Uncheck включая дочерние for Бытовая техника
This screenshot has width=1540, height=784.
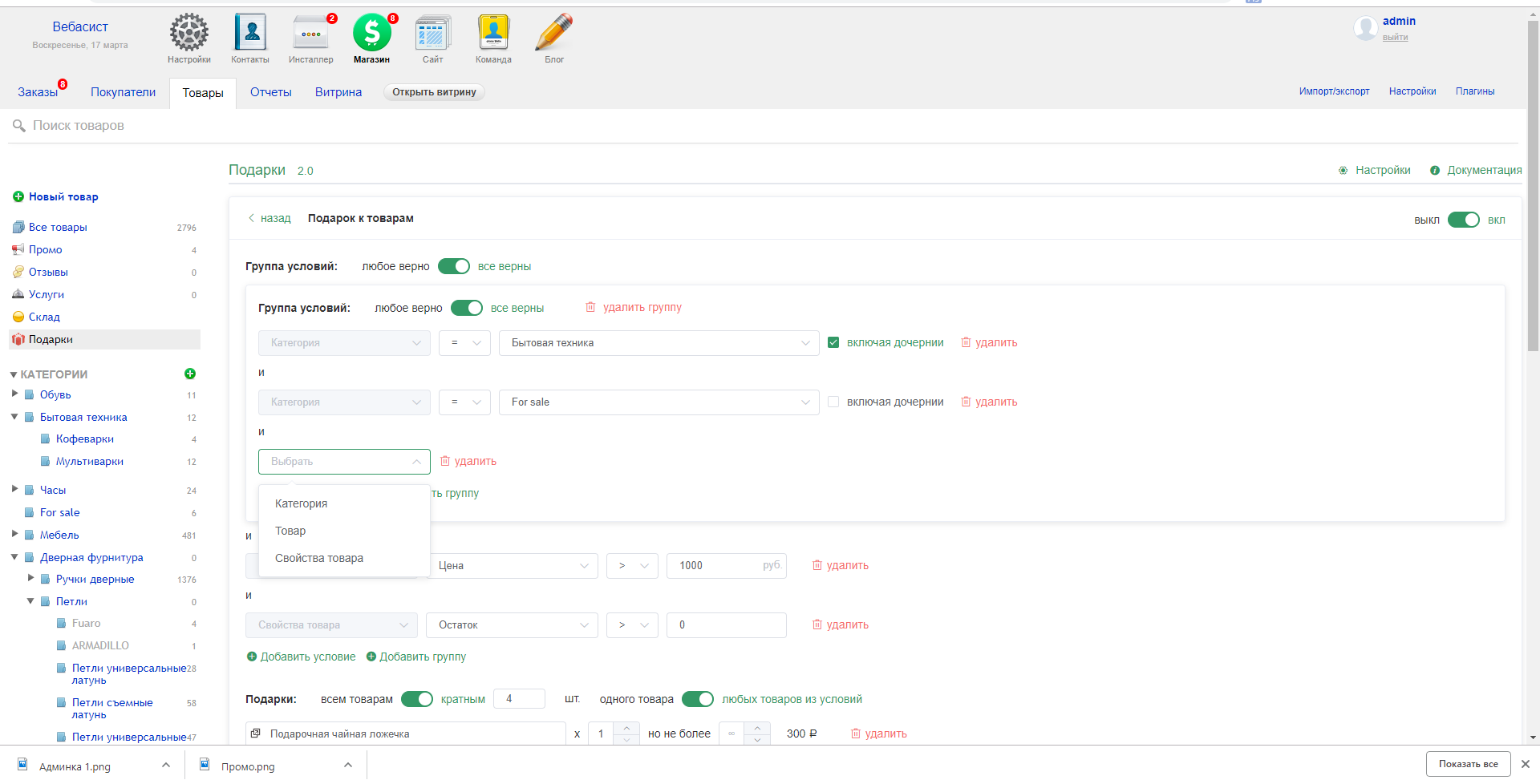(x=833, y=342)
